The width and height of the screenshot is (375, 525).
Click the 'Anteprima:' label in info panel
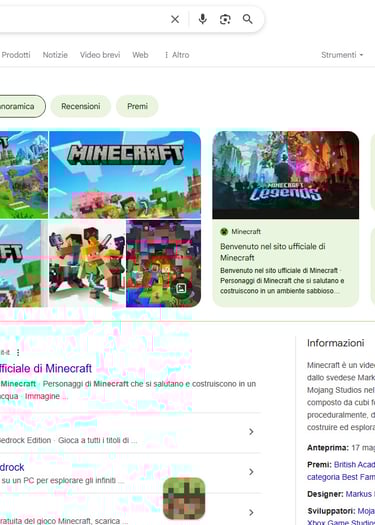coord(328,448)
